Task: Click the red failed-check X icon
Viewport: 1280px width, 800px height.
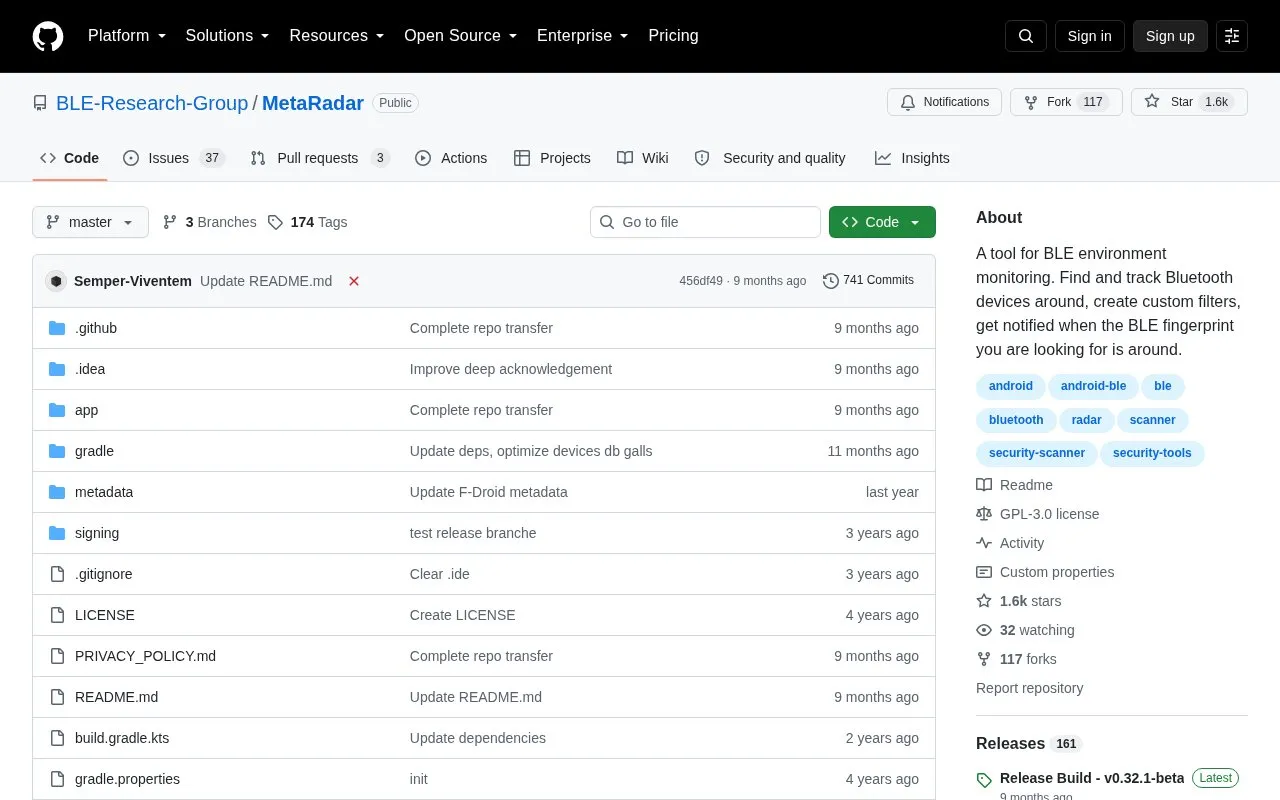Action: [354, 281]
